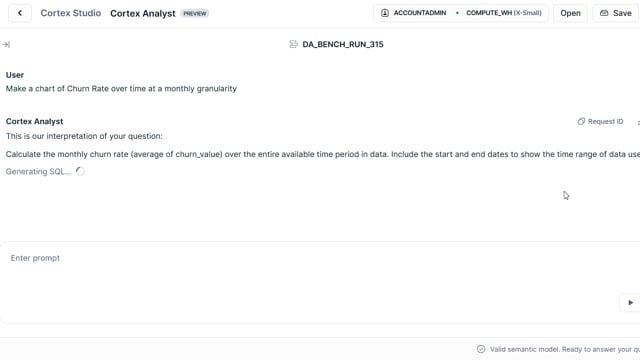Click the Request ID label
640x360 pixels.
click(x=605, y=121)
